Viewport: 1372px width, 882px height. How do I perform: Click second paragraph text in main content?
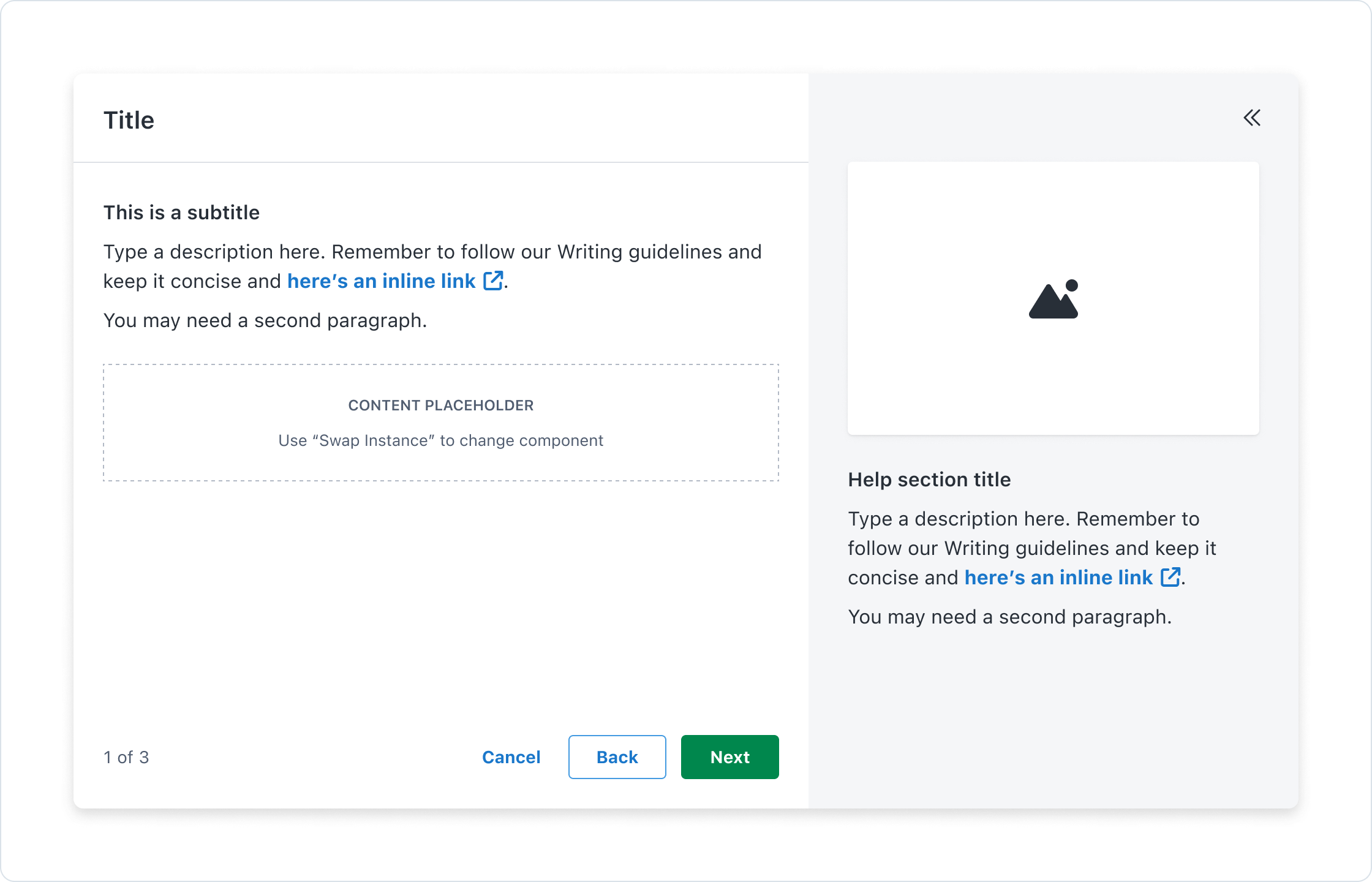click(x=265, y=320)
